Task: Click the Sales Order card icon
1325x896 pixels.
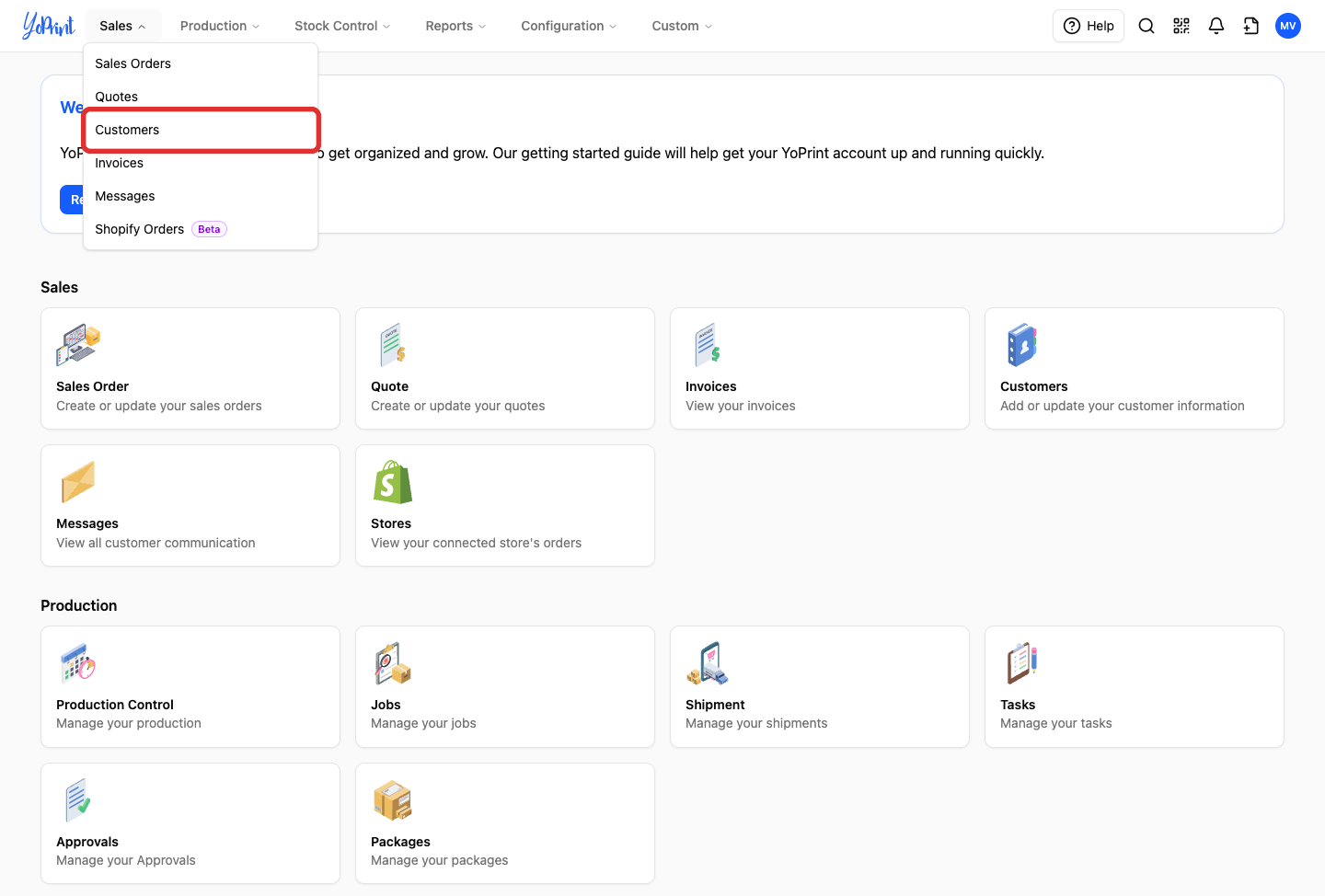Action: tap(78, 345)
